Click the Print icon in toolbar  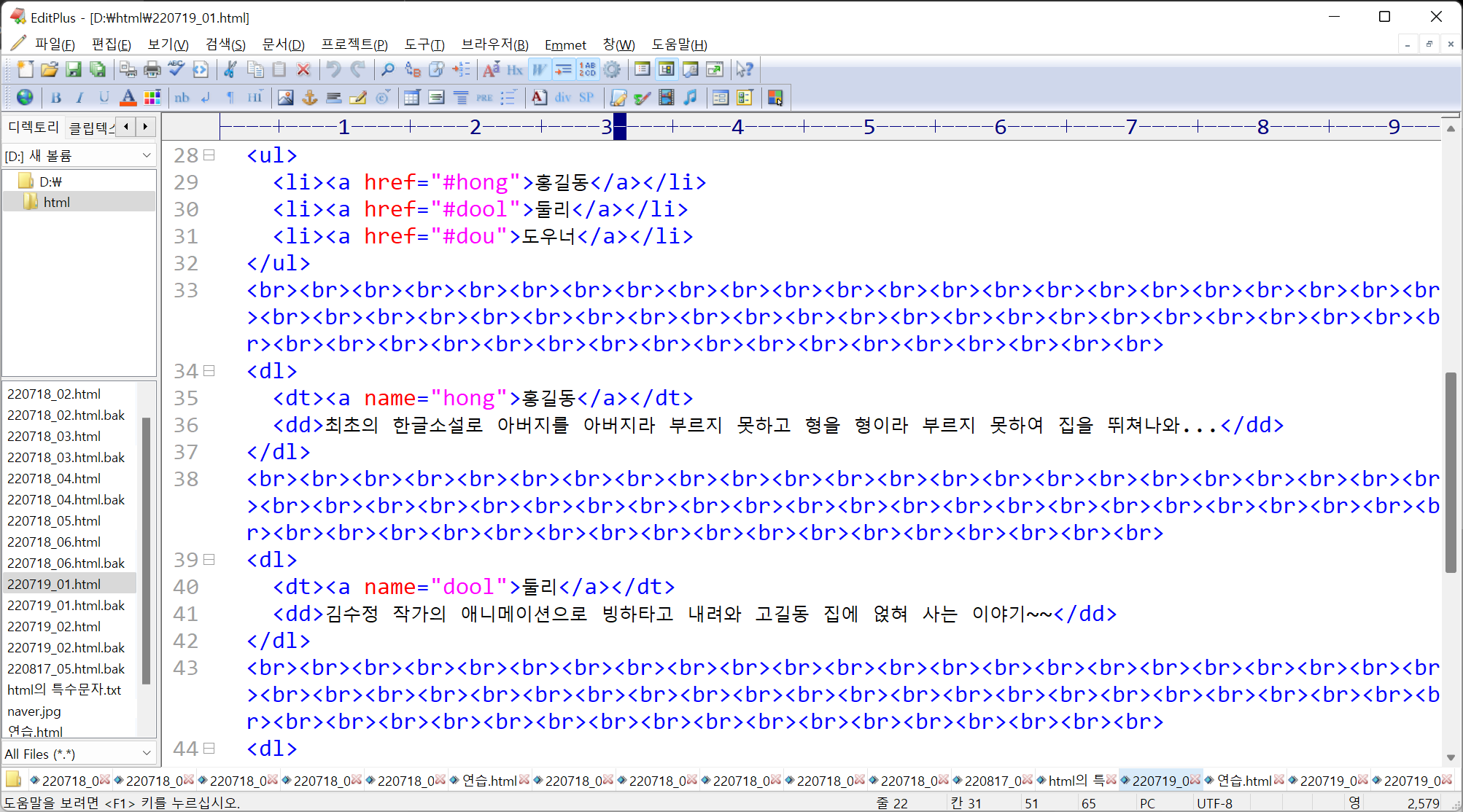coord(152,69)
